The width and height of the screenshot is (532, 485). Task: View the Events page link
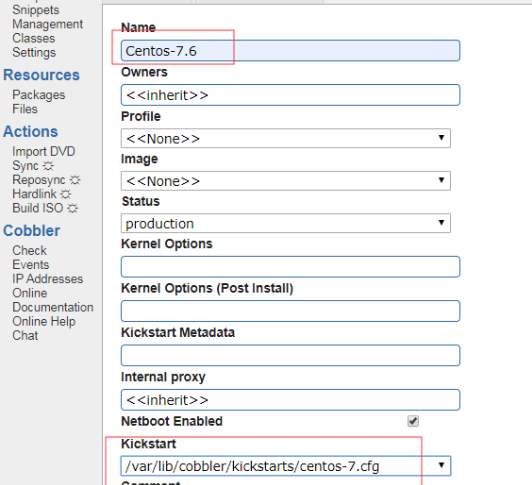coord(31,265)
